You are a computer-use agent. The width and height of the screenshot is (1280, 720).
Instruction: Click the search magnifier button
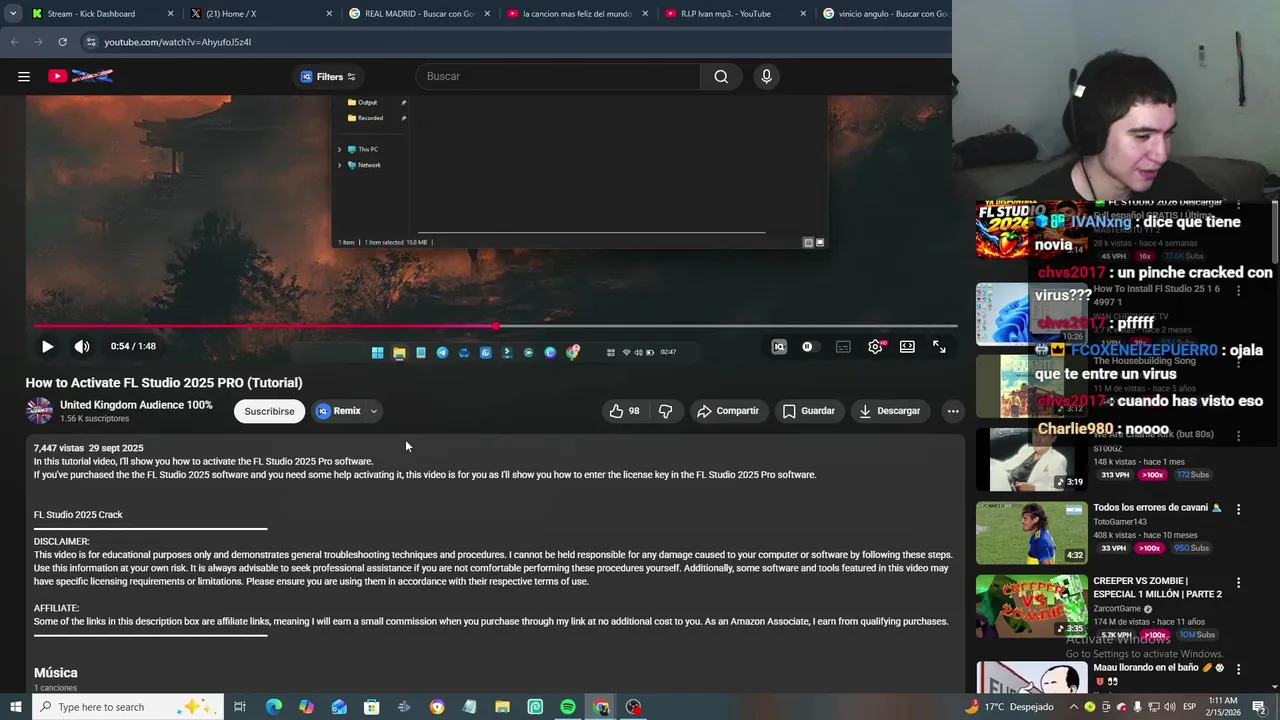point(721,76)
